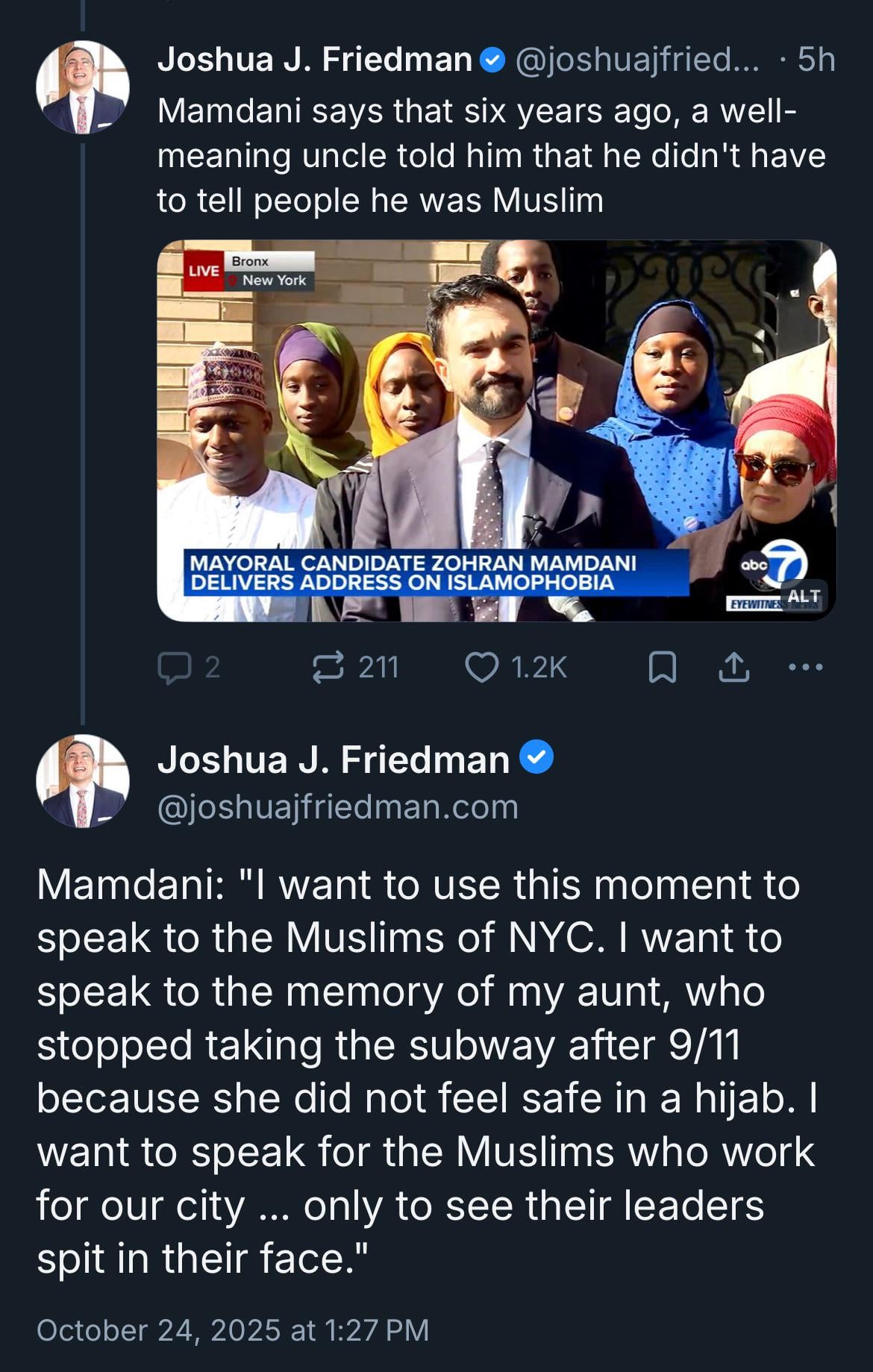This screenshot has height=1372, width=873.
Task: Click the truncated @joshuajfried... handle
Action: (637, 60)
